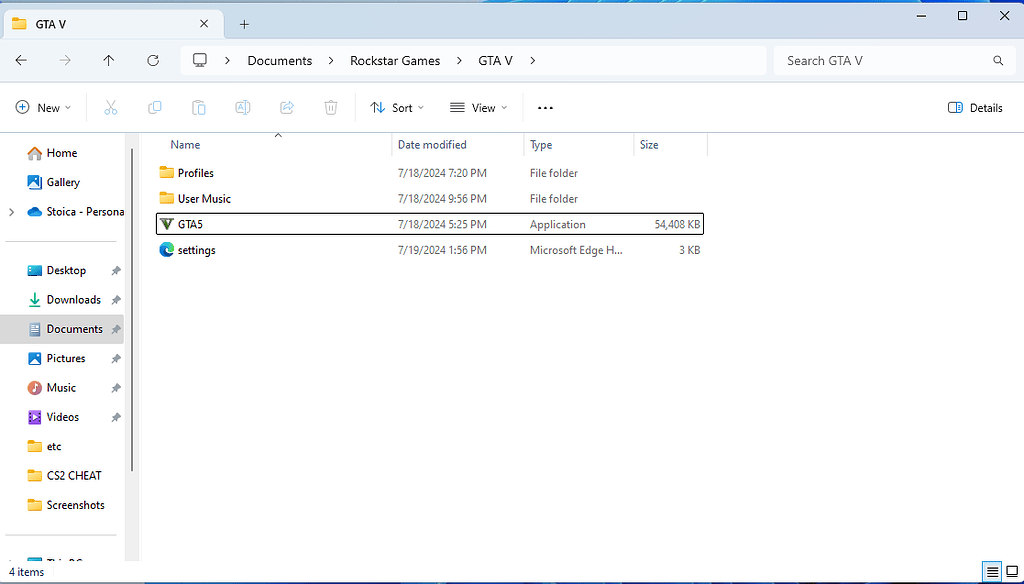This screenshot has width=1024, height=584.
Task: Open the Details pane
Action: 974,107
